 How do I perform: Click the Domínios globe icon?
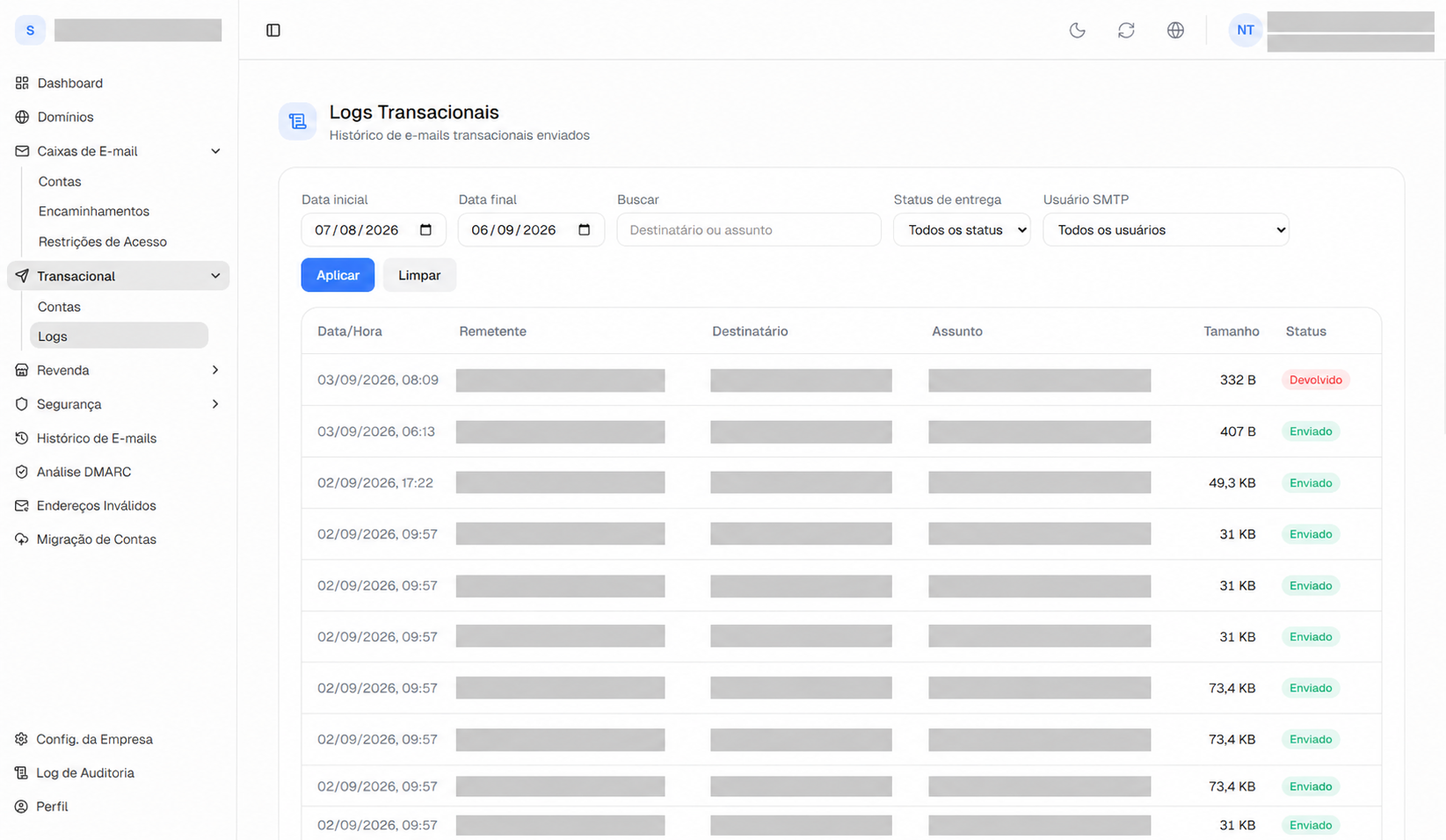(22, 117)
